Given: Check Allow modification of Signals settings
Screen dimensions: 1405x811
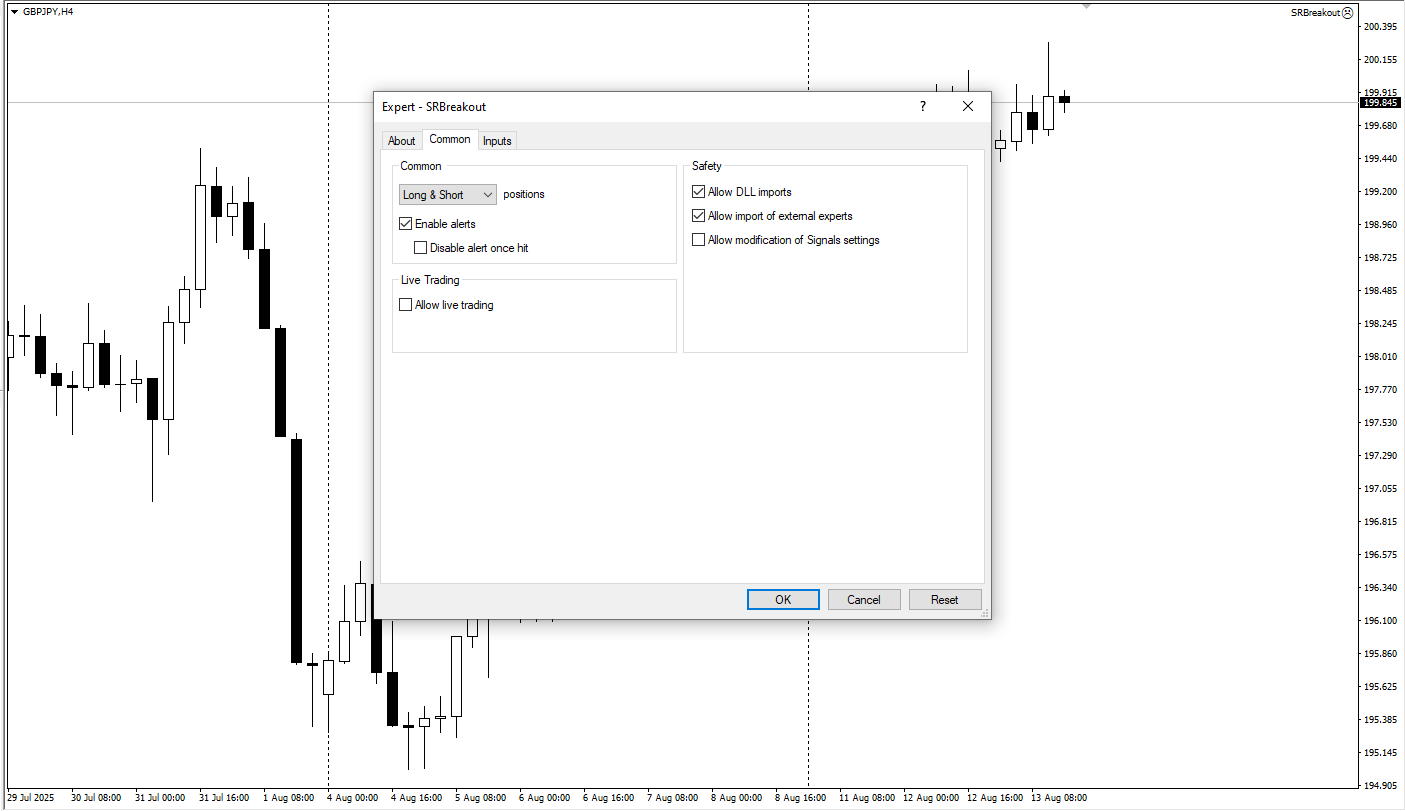Looking at the screenshot, I should click(699, 240).
